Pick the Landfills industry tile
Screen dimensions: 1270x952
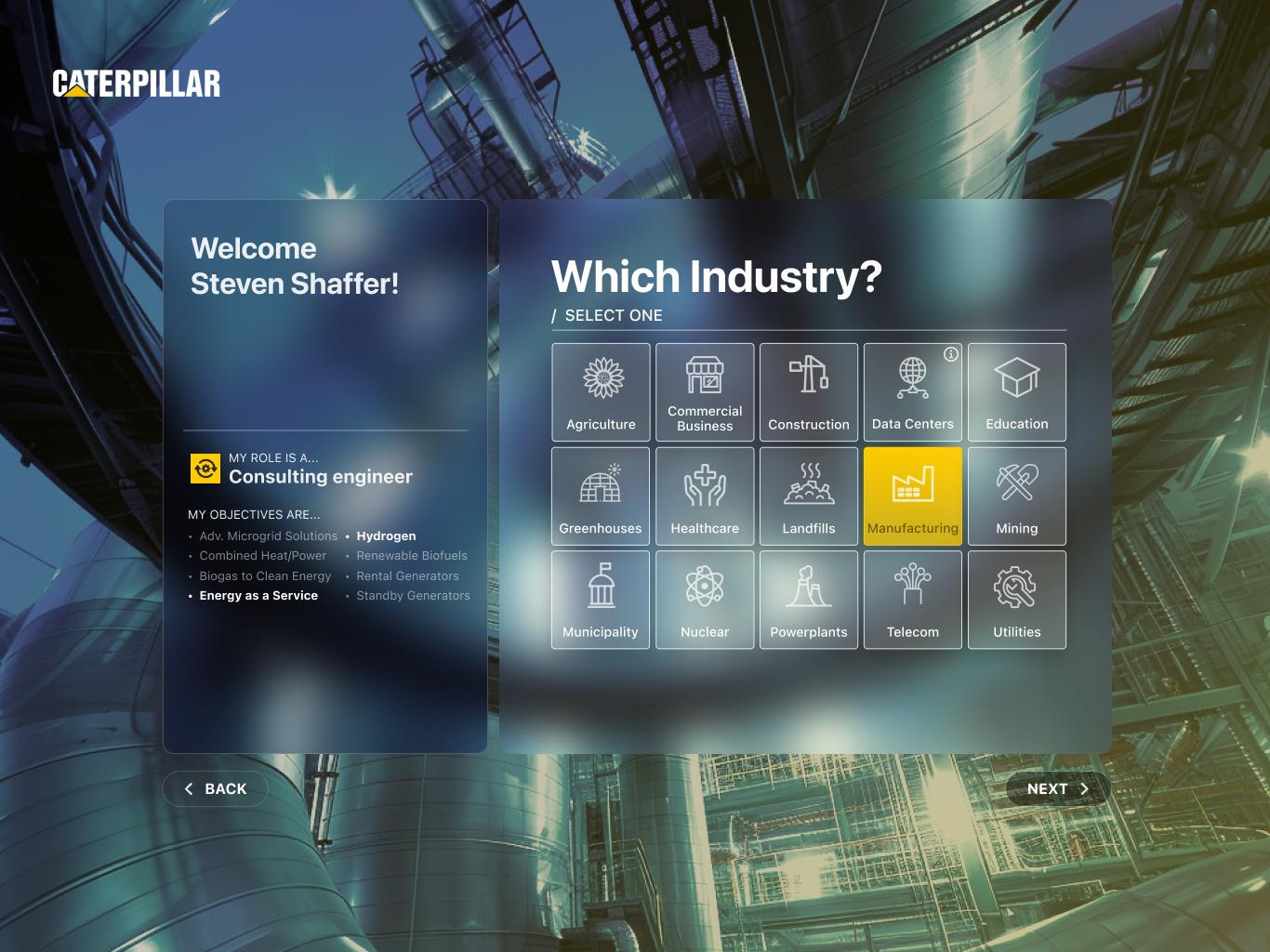[x=809, y=496]
